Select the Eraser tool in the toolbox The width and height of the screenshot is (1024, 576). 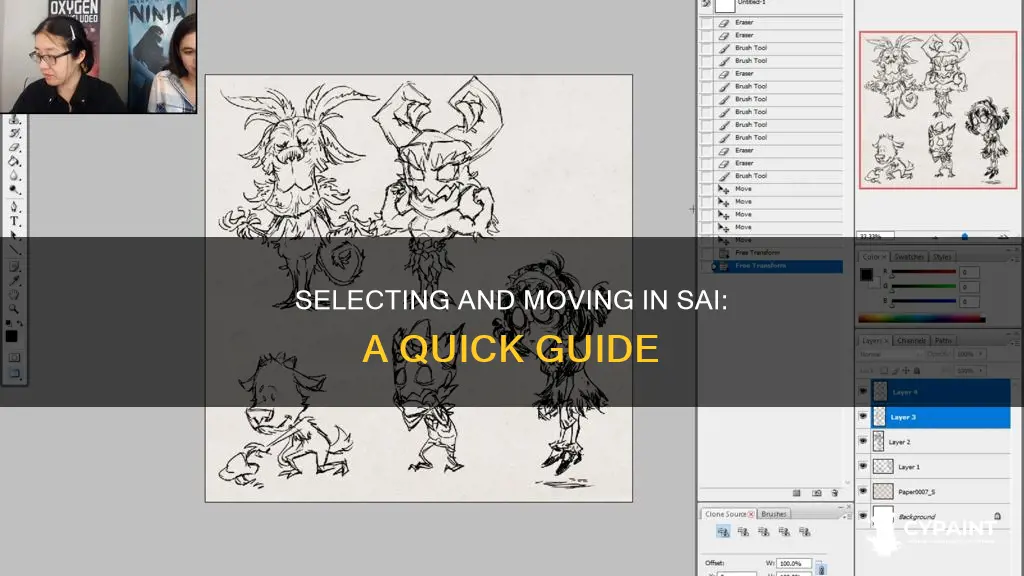pyautogui.click(x=15, y=148)
